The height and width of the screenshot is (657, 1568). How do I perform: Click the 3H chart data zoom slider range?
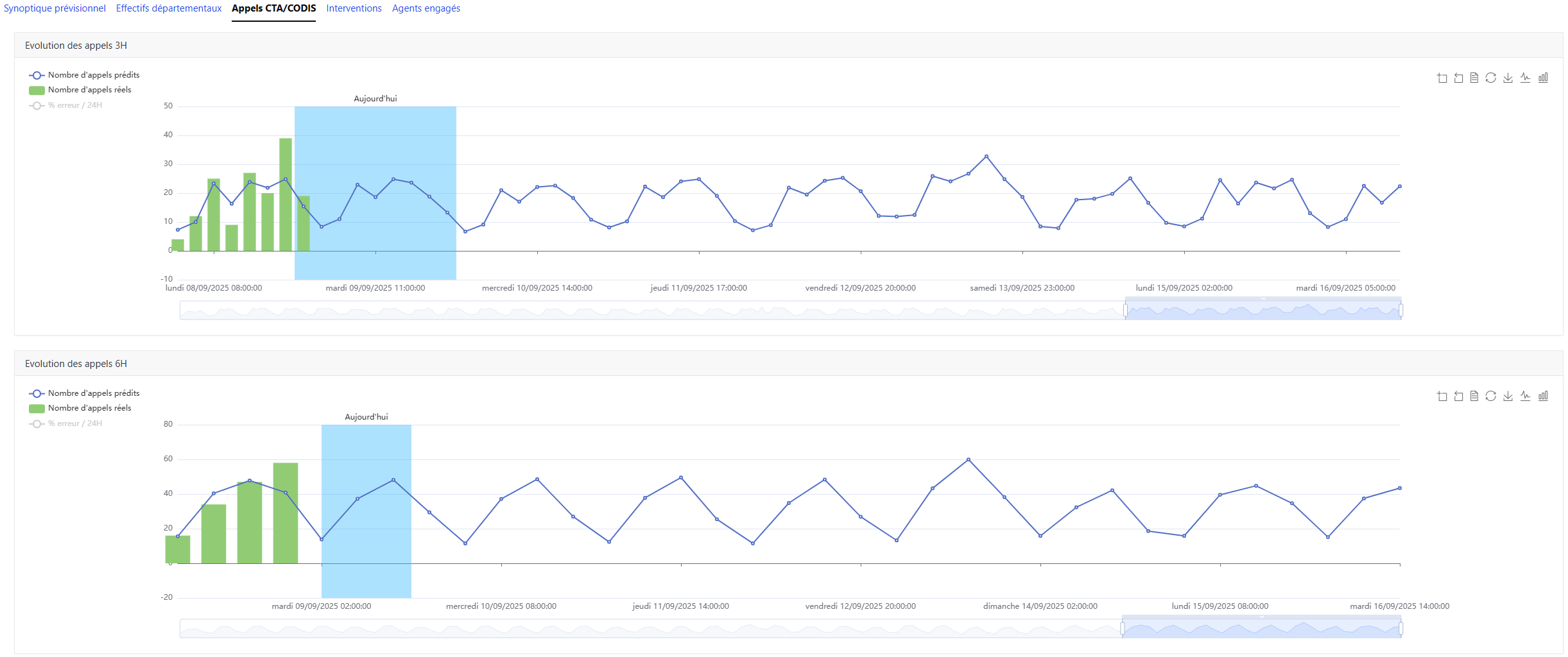(1262, 311)
